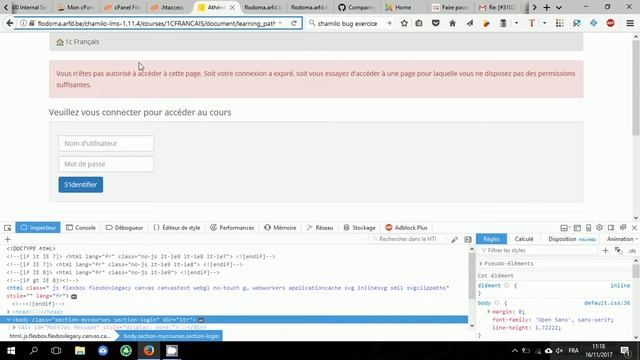Switch to the Console tab

point(81,228)
